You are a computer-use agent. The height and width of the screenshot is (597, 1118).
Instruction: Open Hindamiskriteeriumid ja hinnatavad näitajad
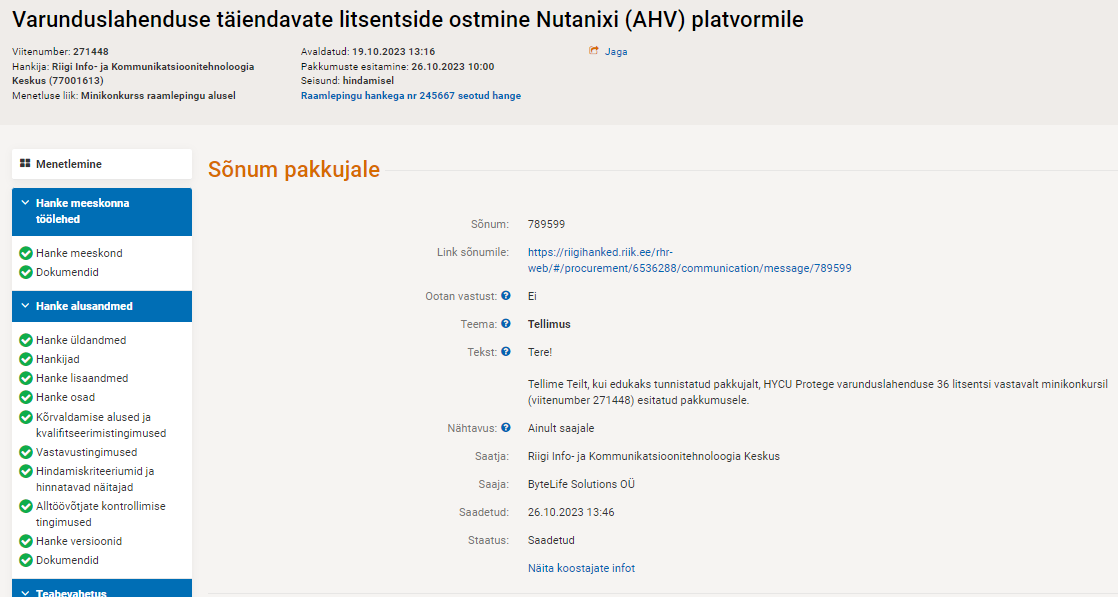tap(96, 479)
